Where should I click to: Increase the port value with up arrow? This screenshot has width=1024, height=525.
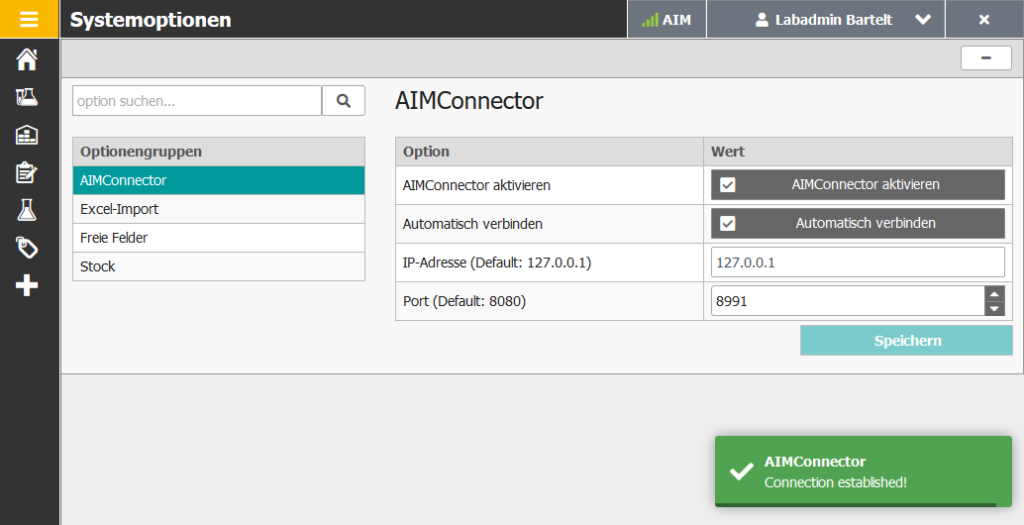point(994,293)
